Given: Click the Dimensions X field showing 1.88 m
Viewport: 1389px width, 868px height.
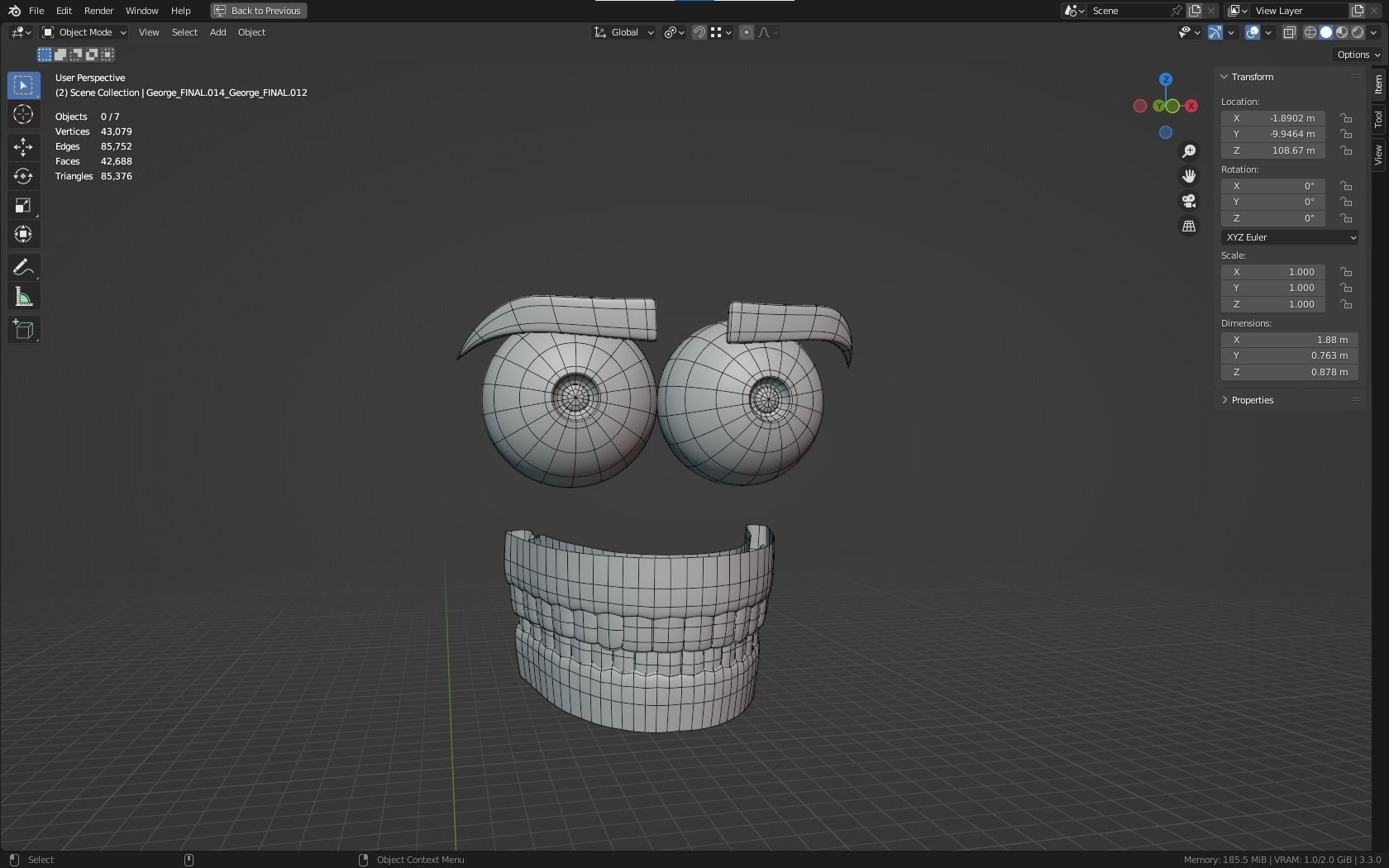Looking at the screenshot, I should coord(1290,340).
